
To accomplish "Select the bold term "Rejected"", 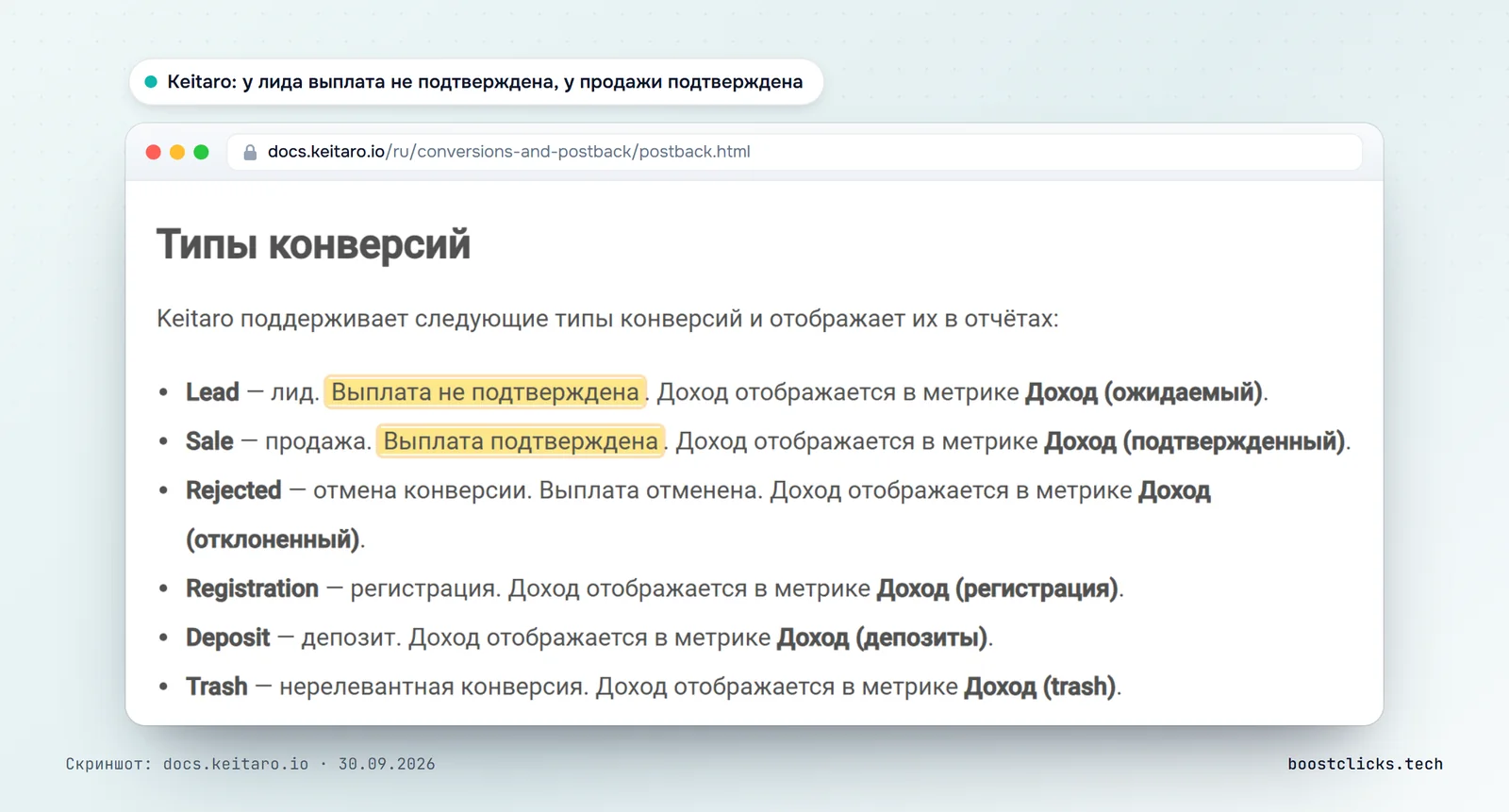I will pyautogui.click(x=234, y=490).
